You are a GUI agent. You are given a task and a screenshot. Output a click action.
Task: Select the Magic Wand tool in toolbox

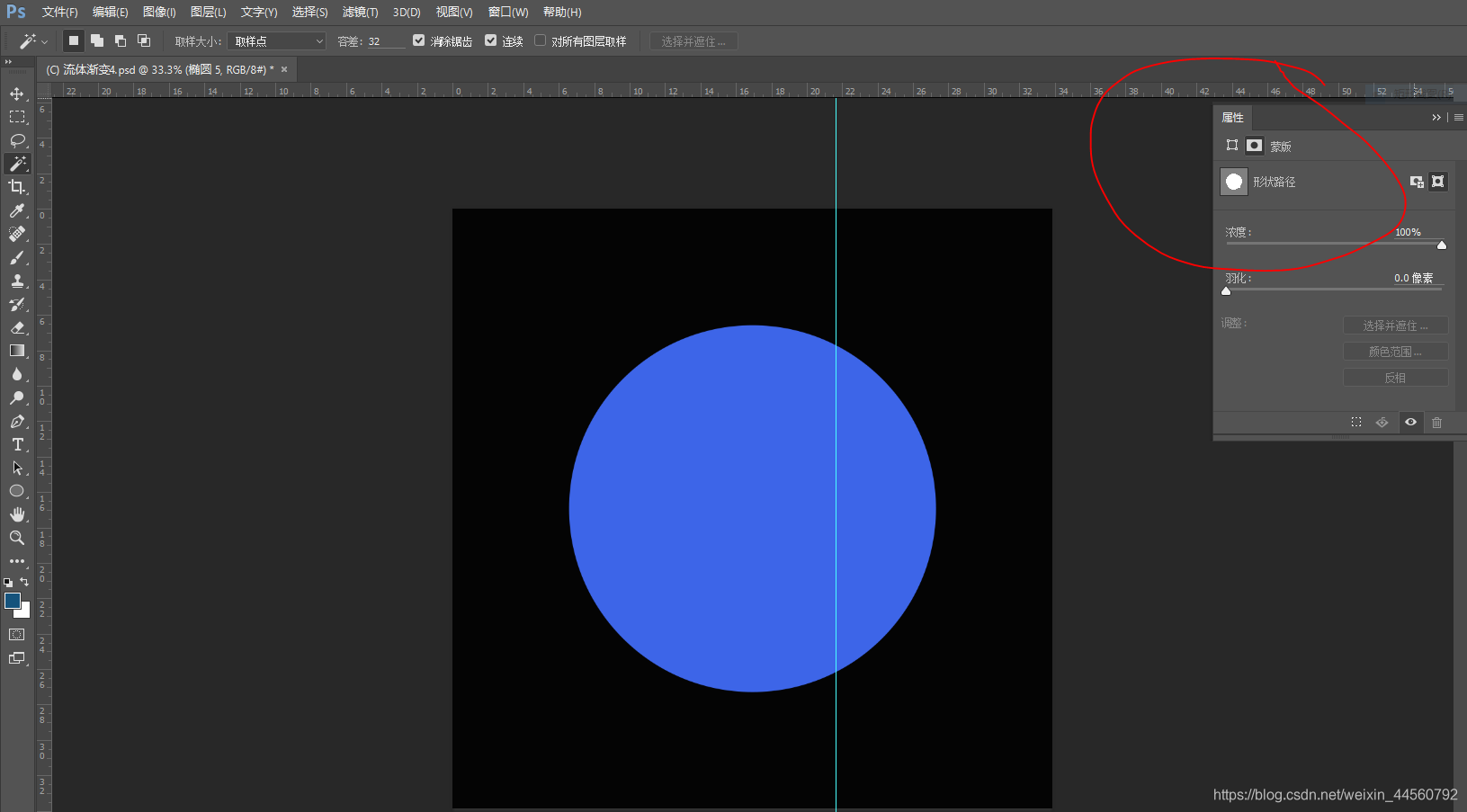[x=17, y=164]
